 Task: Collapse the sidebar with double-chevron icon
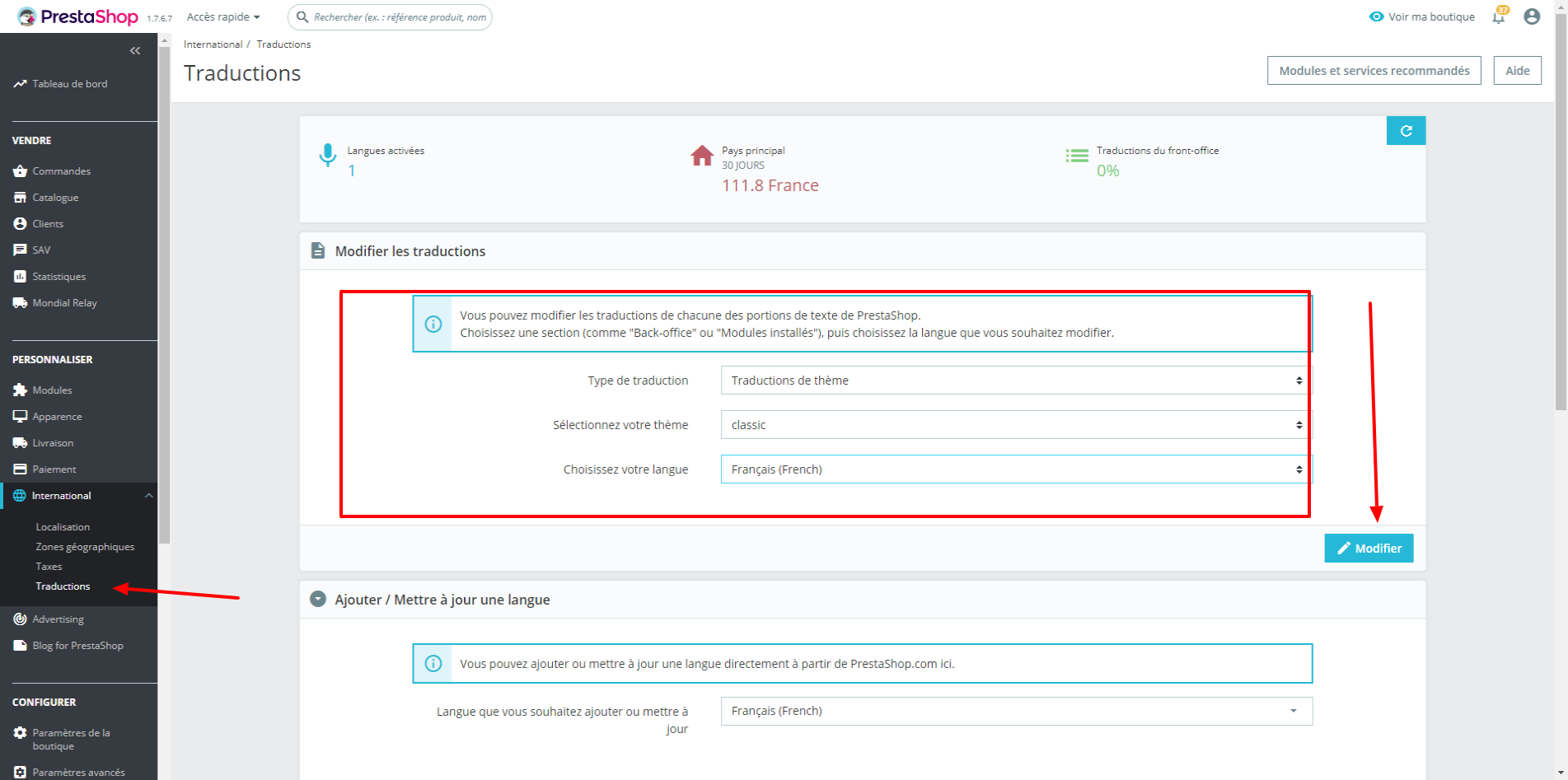point(135,51)
